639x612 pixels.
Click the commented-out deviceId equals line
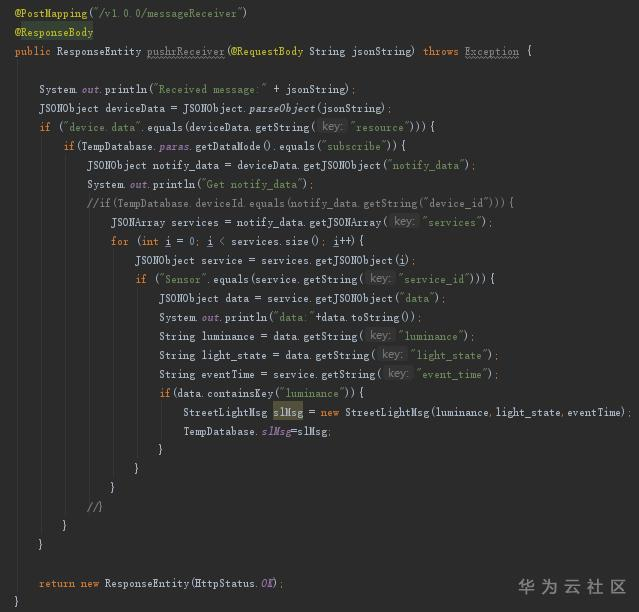pyautogui.click(x=300, y=203)
